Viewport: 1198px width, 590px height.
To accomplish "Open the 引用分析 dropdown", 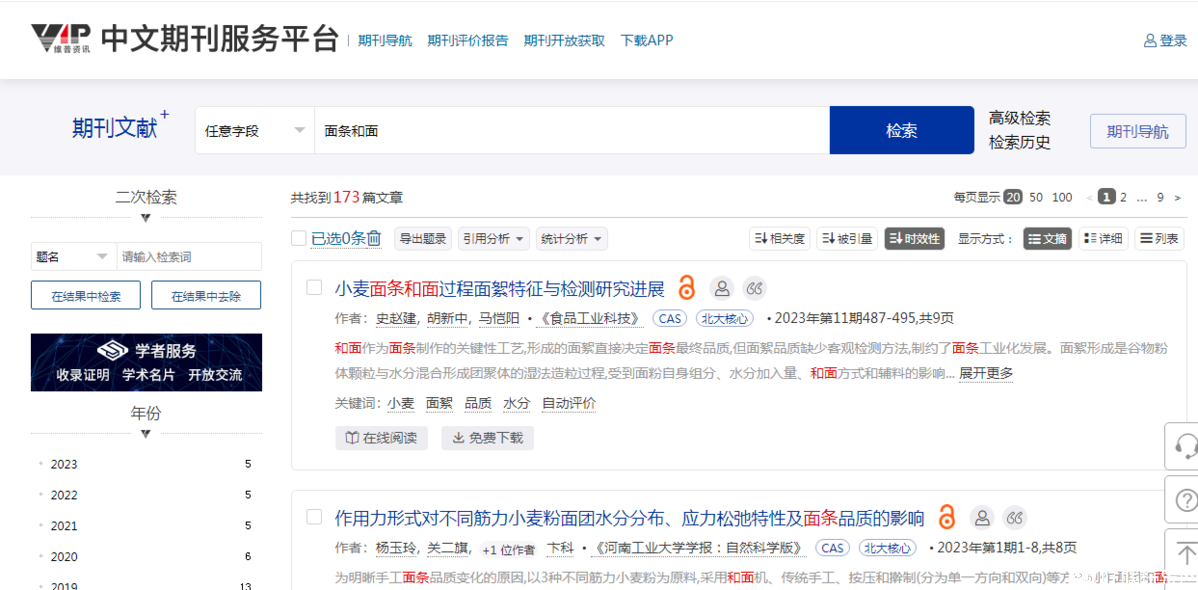I will [494, 238].
